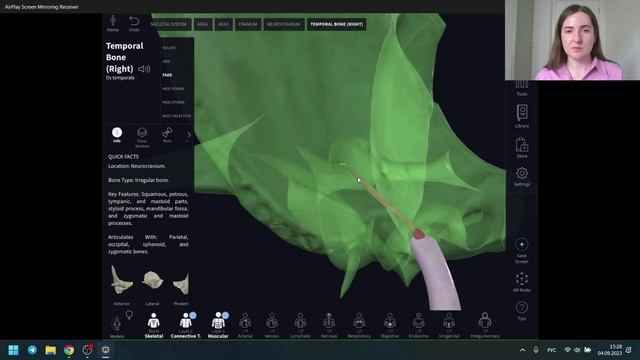Open File Explorer from the taskbar
640x360 pixels.
pyautogui.click(x=51, y=350)
